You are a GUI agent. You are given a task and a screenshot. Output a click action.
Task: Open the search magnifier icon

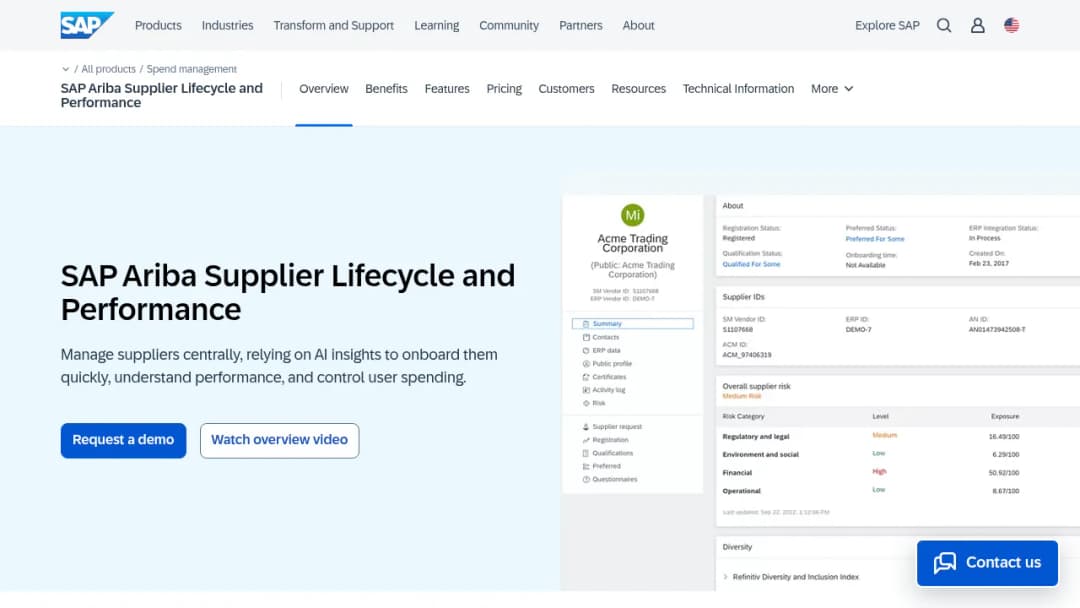944,25
